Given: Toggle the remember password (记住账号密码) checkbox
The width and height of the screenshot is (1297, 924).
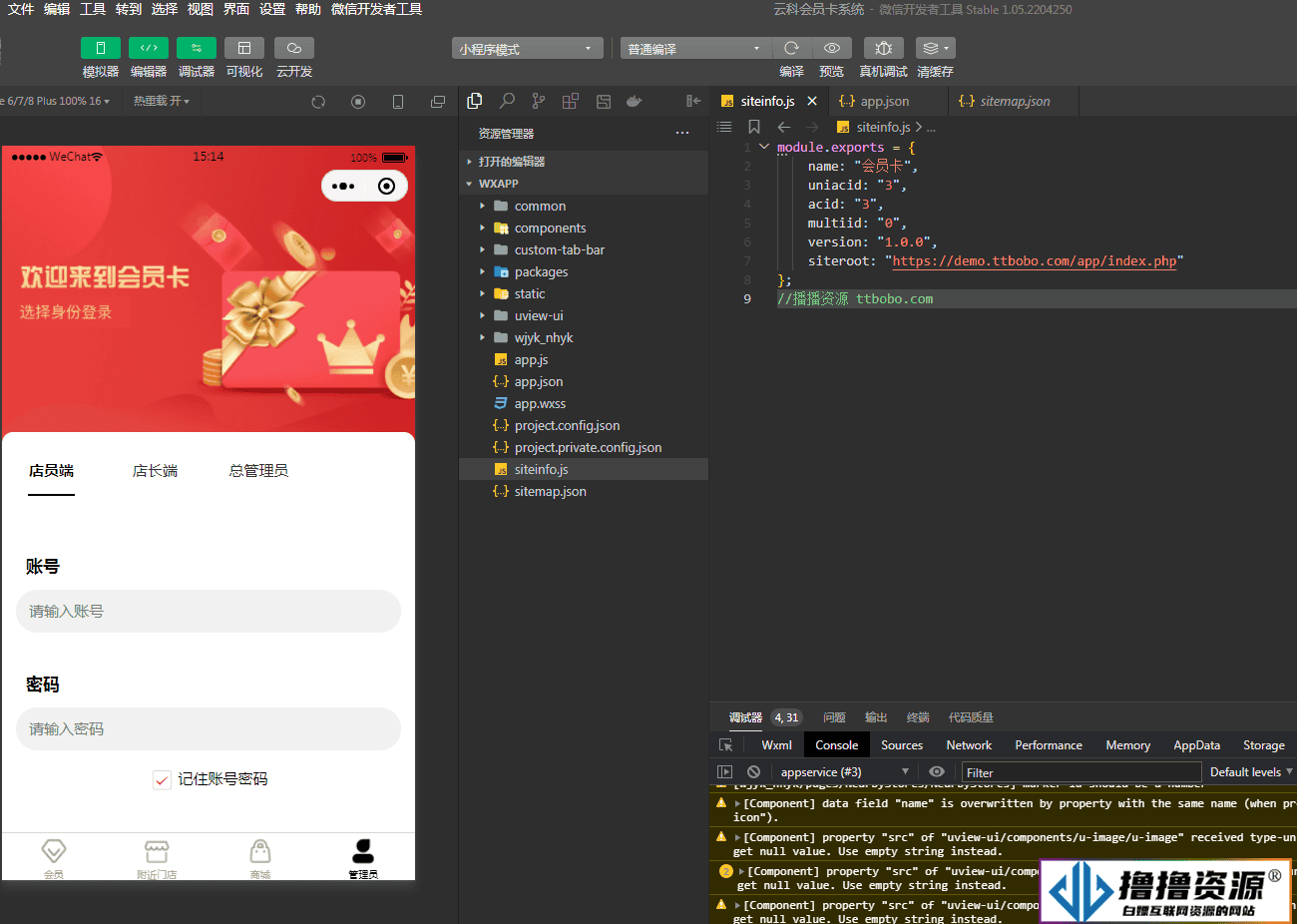Looking at the screenshot, I should pos(162,779).
